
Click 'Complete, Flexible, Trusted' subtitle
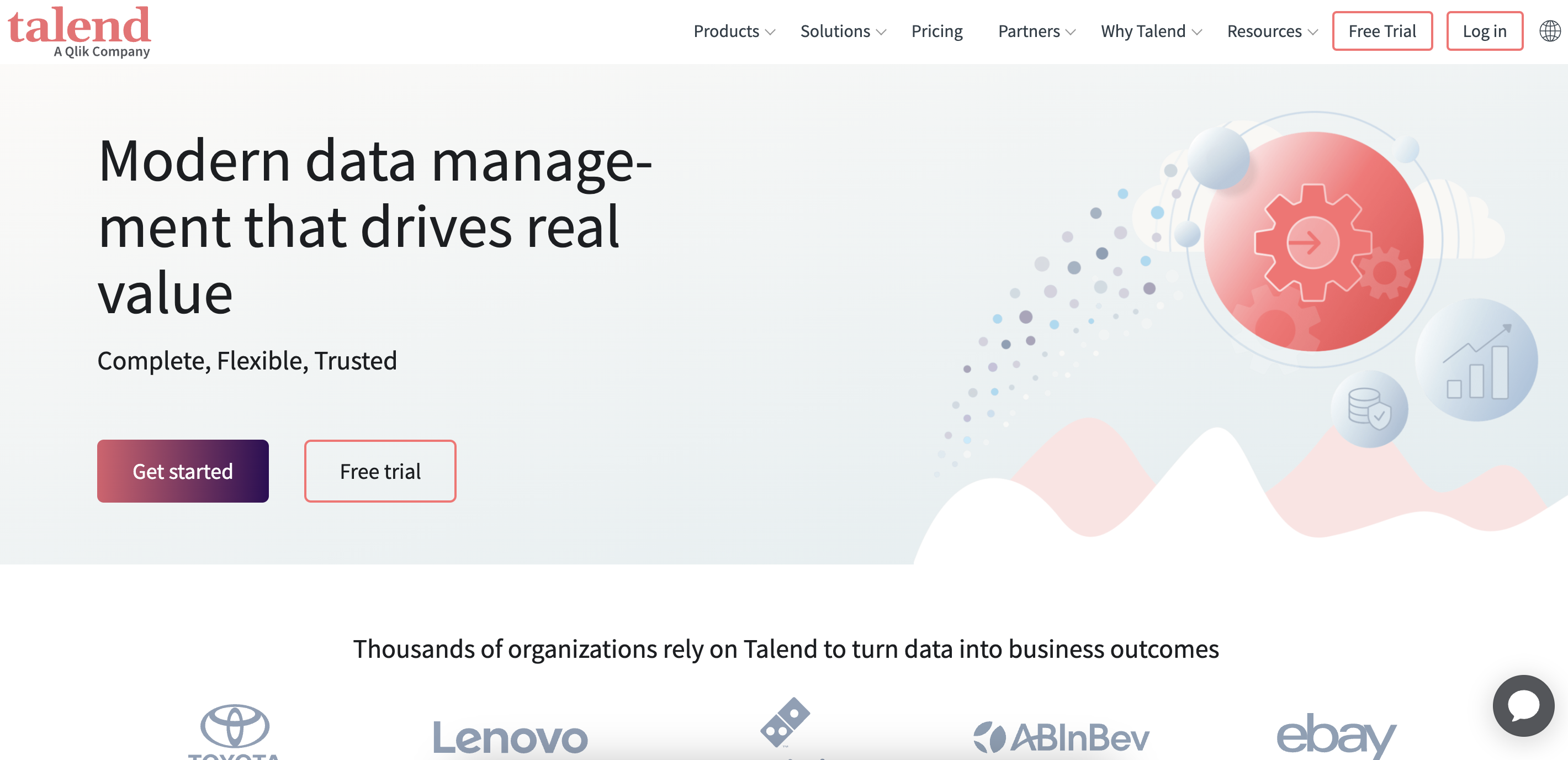pyautogui.click(x=247, y=361)
